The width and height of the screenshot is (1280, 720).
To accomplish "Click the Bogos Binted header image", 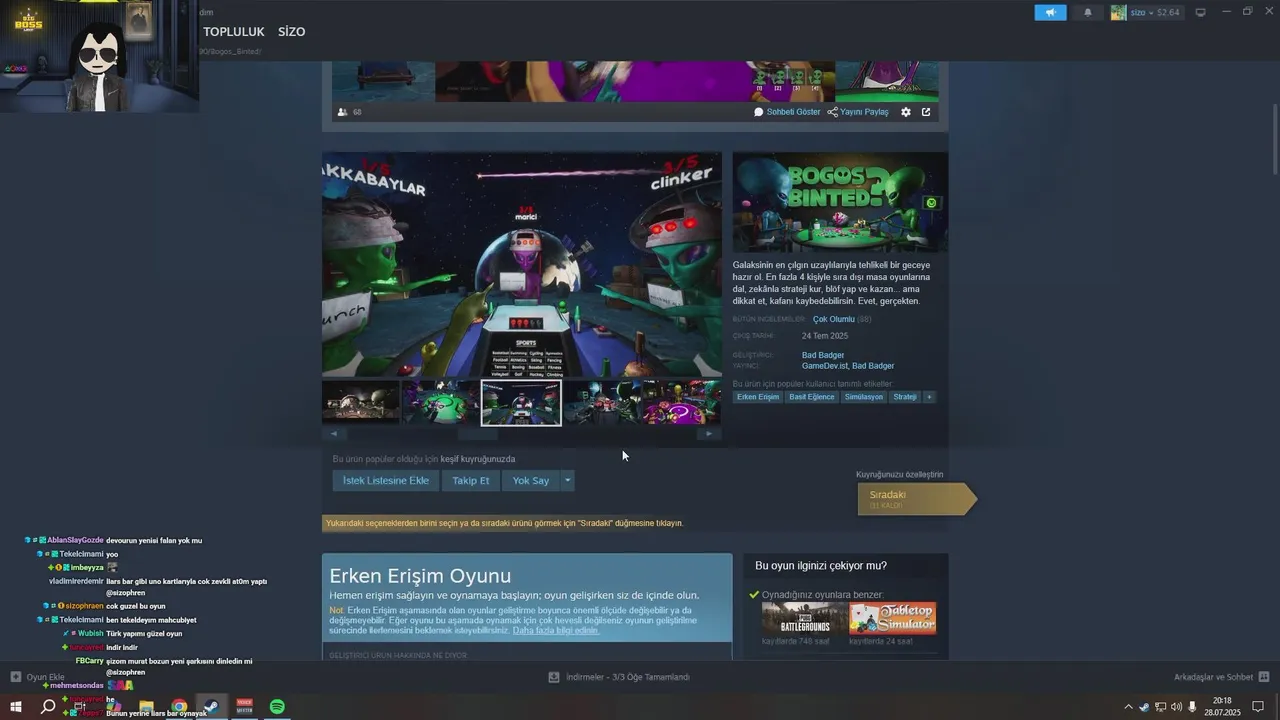I will [x=840, y=202].
